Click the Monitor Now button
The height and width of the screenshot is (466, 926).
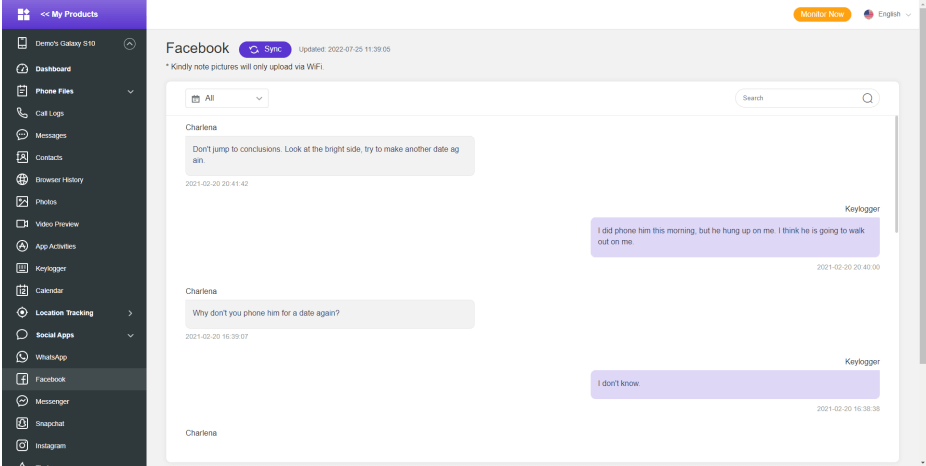click(x=822, y=14)
